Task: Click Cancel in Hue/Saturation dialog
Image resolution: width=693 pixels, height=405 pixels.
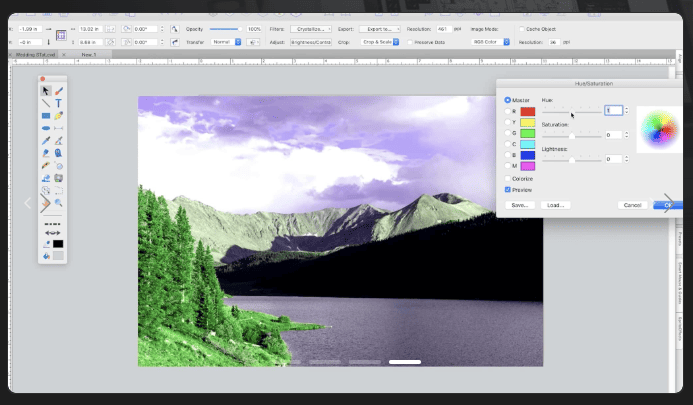Action: 632,205
